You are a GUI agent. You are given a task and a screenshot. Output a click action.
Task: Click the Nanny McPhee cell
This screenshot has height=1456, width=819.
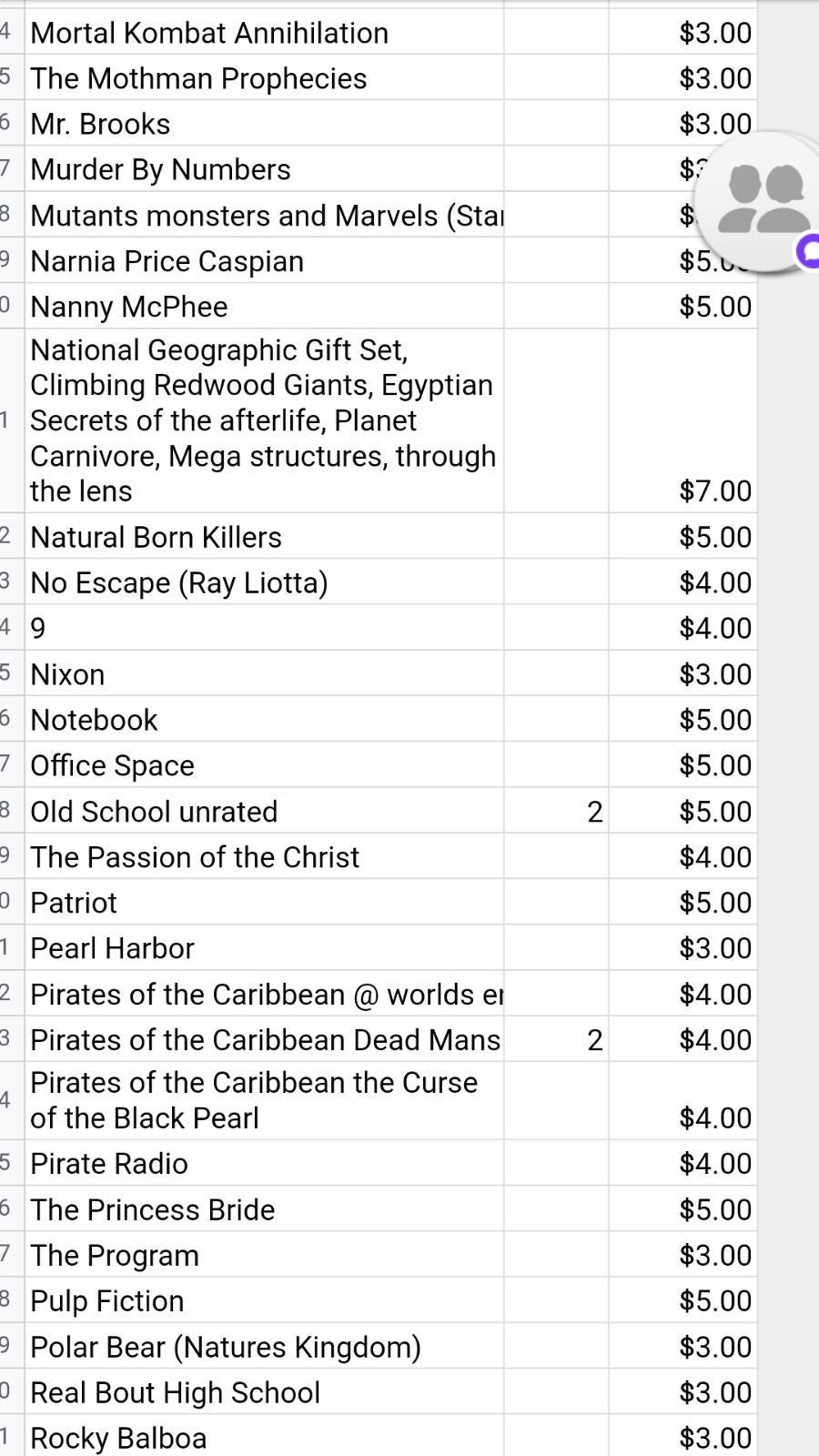tap(264, 306)
